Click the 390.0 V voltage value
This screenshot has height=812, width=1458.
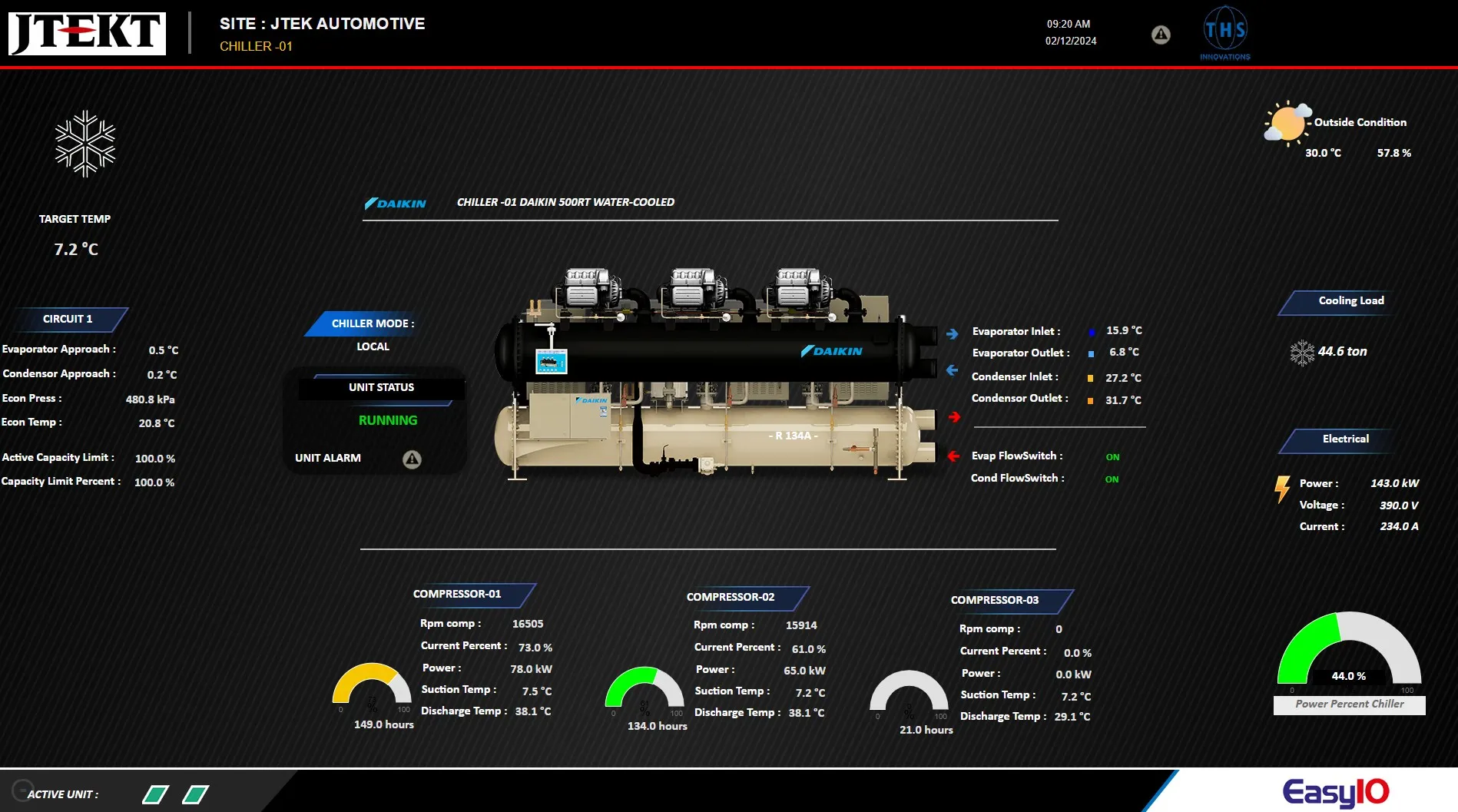[1399, 506]
